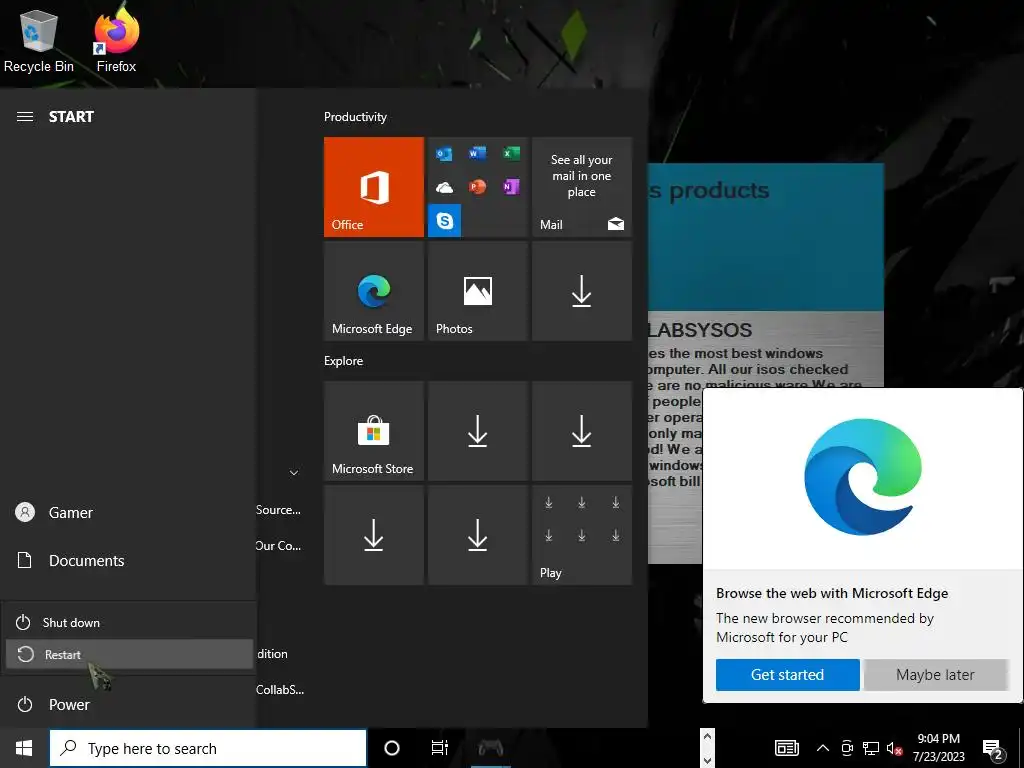Click the Type here to search box

[208, 748]
